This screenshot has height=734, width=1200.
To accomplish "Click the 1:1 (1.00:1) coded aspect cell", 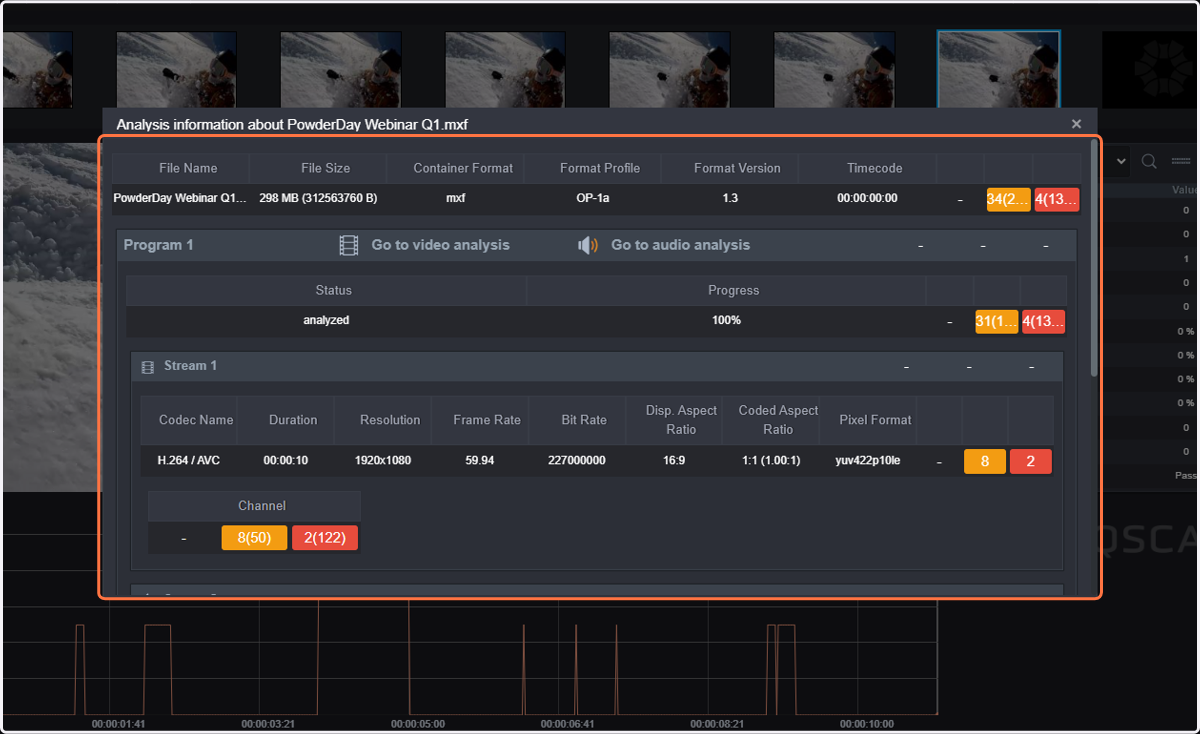I will click(769, 461).
